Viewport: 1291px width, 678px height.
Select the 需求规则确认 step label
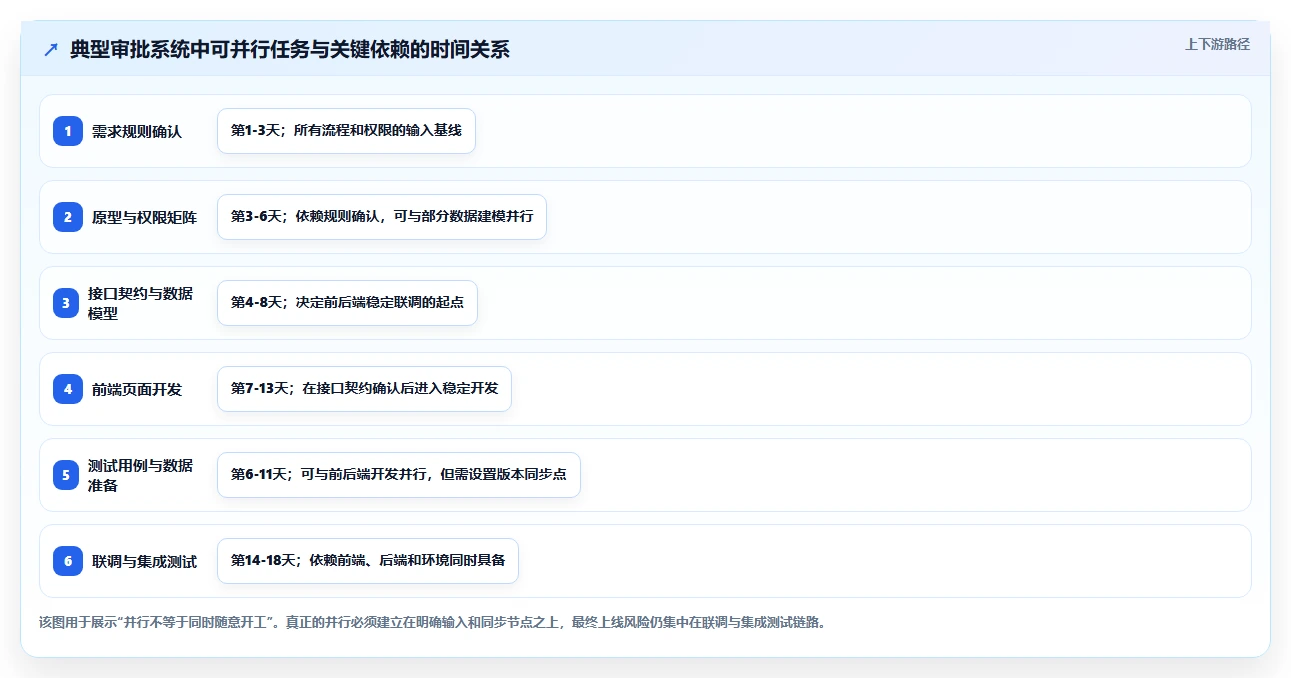click(x=137, y=131)
